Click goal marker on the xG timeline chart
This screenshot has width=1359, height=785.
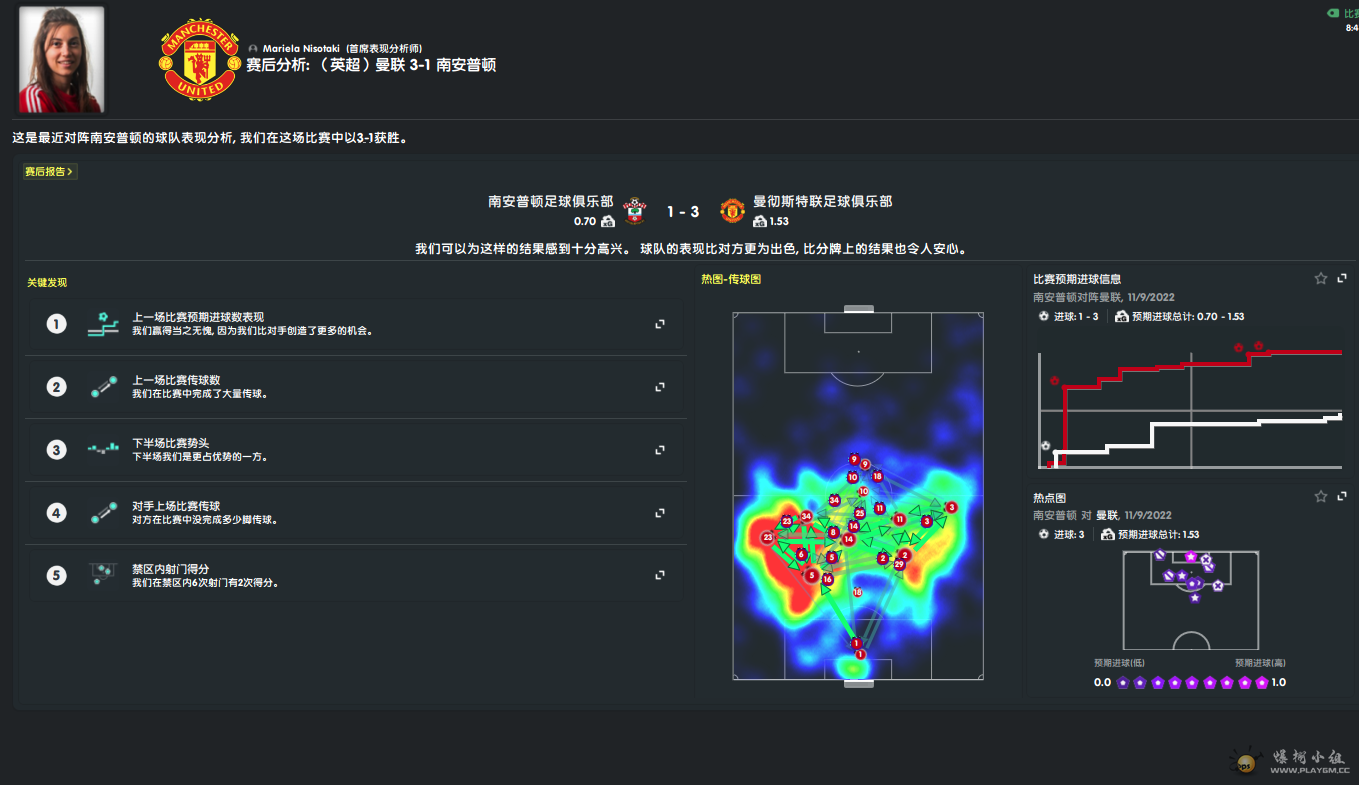tap(1054, 382)
